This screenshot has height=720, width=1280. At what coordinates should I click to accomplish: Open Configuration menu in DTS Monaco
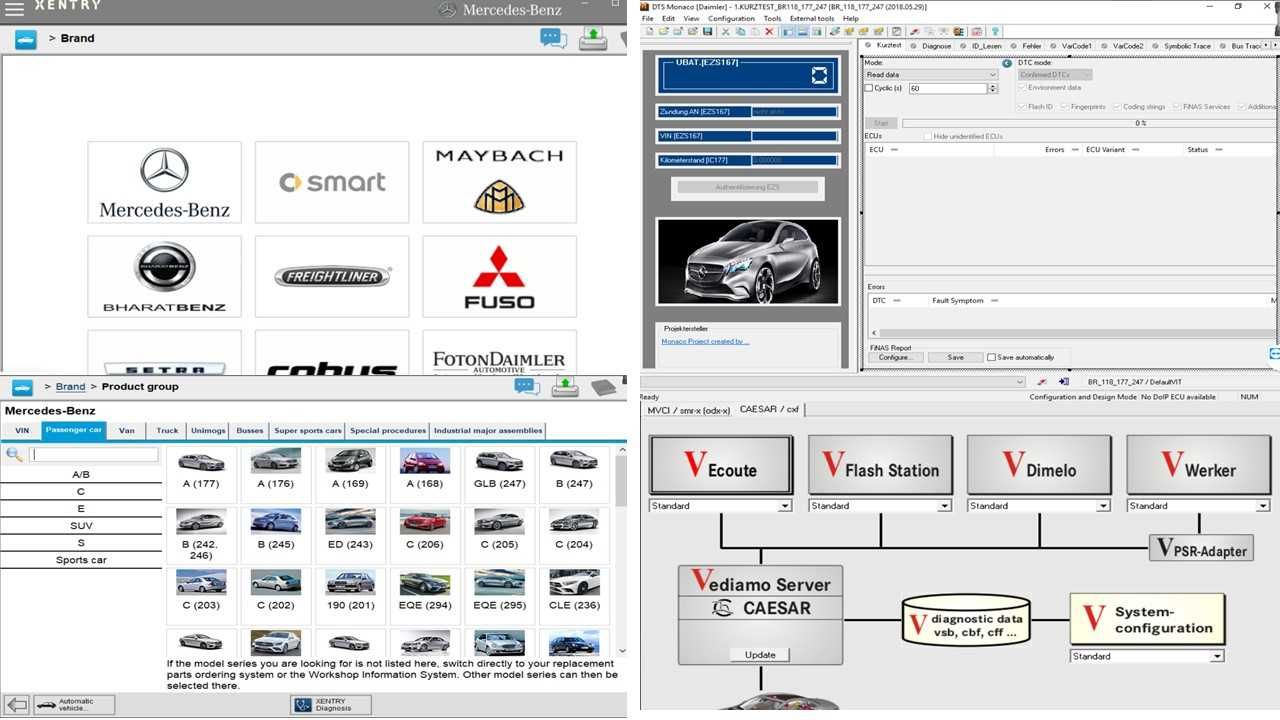731,19
